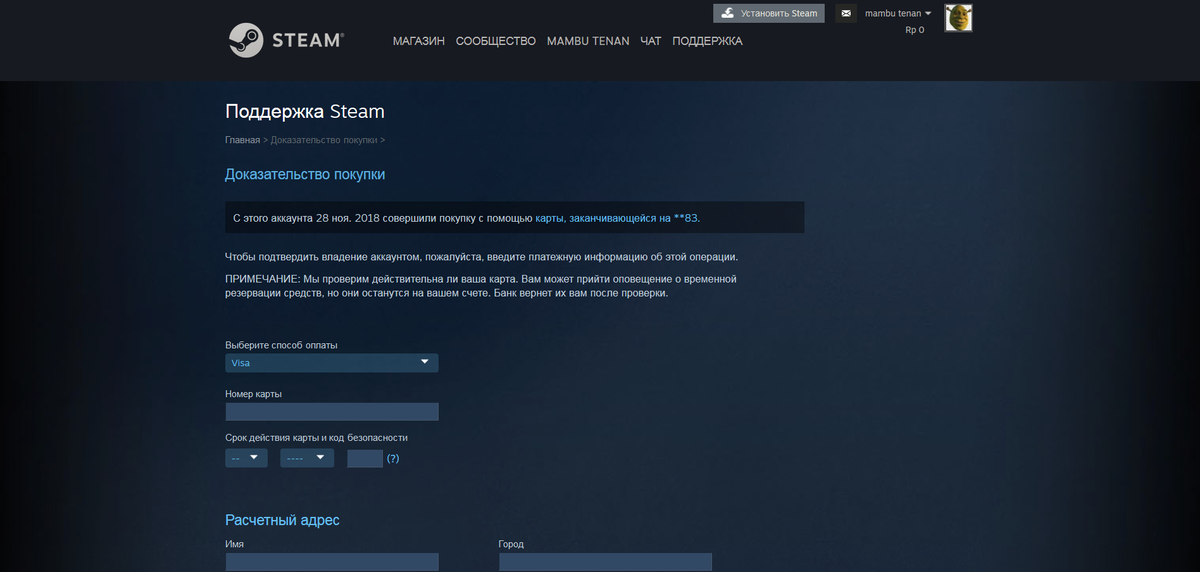Screen dimensions: 1200x572
Task: Focus the Город input field
Action: (x=605, y=562)
